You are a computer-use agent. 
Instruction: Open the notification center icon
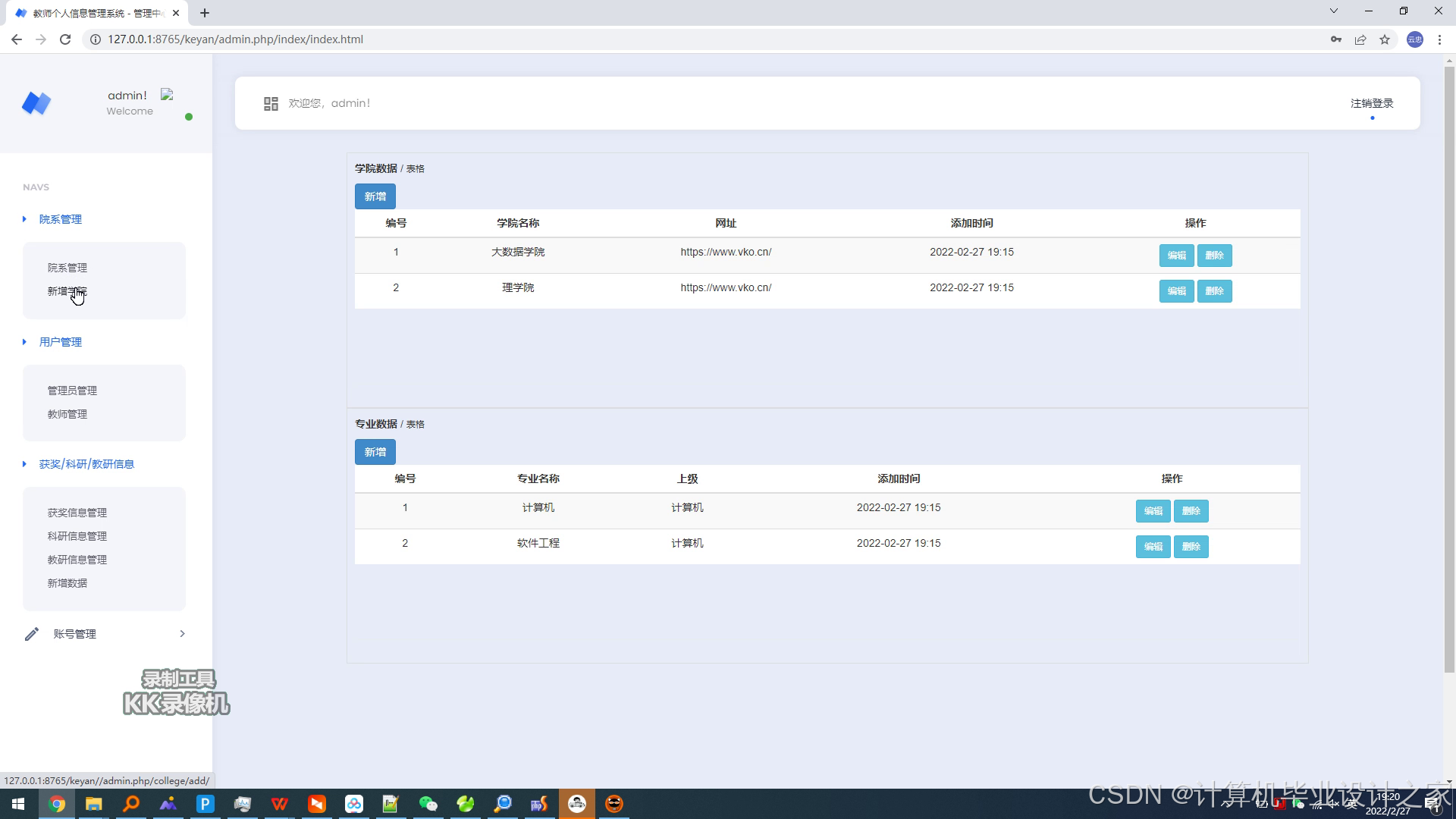click(1432, 804)
